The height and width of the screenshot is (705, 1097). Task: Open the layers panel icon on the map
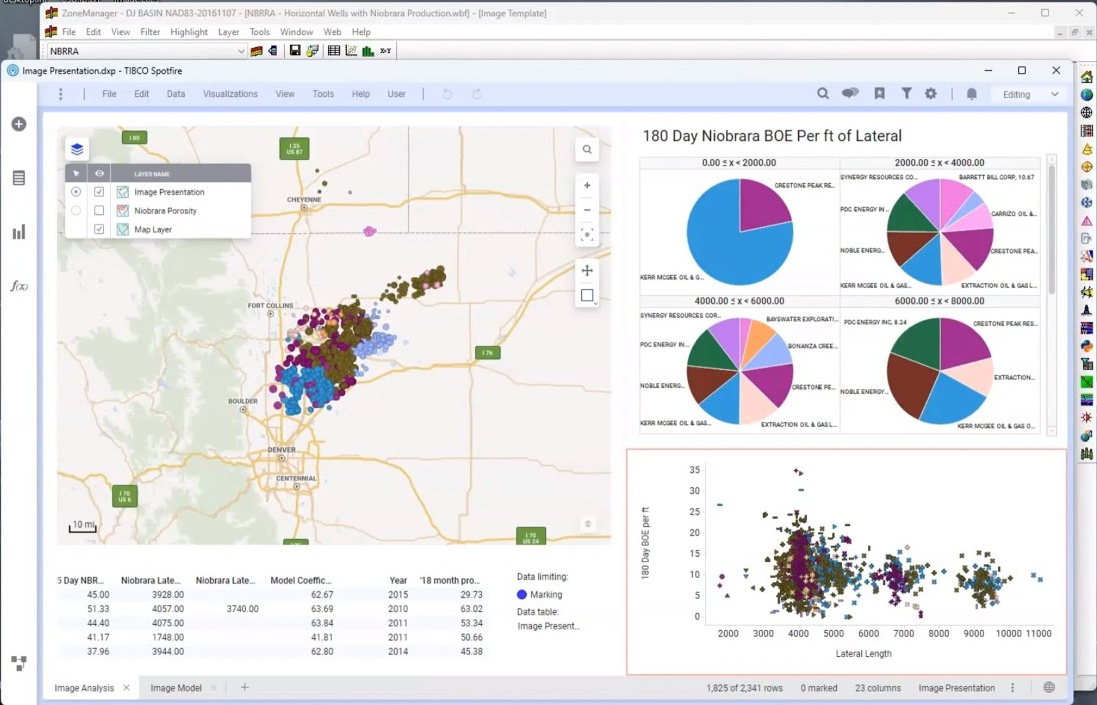77,147
